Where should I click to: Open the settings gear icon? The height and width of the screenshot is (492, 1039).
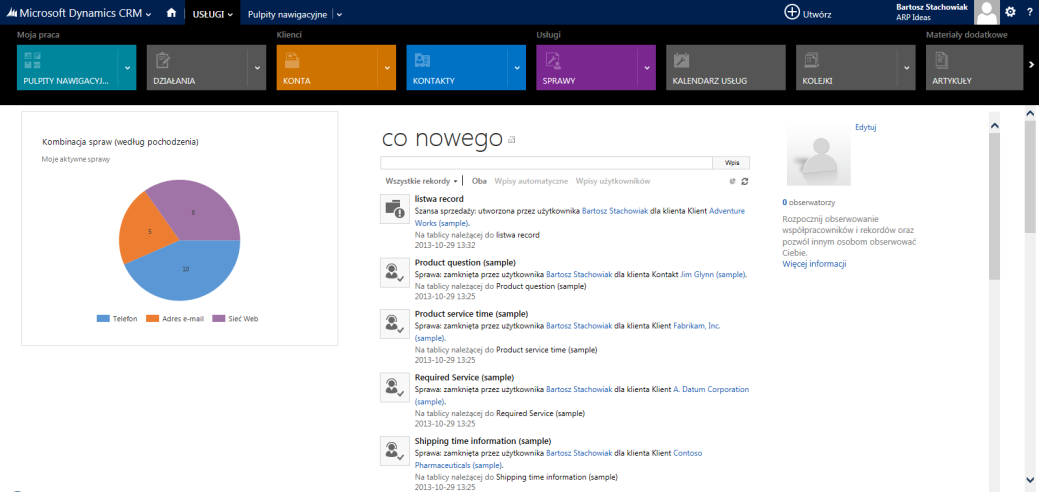(x=1010, y=12)
